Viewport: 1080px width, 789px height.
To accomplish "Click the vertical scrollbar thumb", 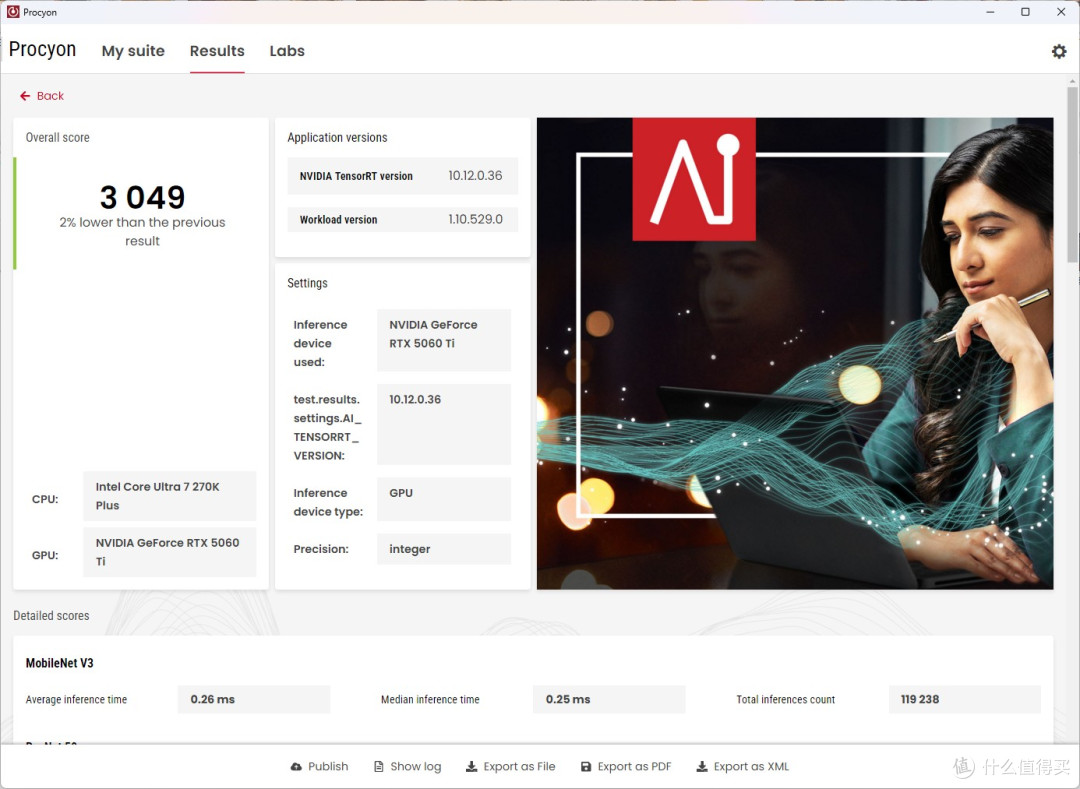I will [1072, 174].
